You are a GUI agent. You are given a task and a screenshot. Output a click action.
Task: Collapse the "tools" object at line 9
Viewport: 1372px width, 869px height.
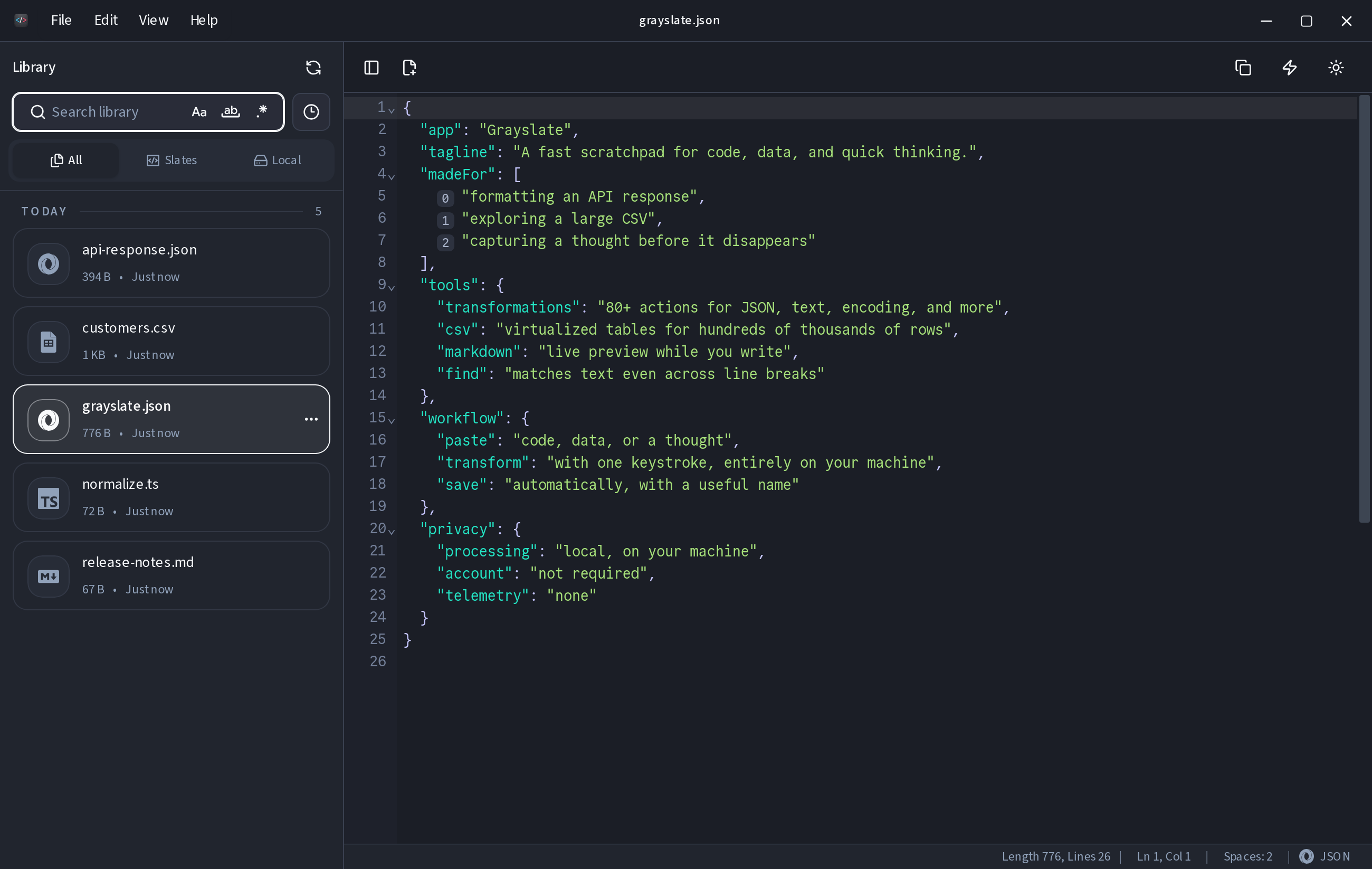coord(392,287)
